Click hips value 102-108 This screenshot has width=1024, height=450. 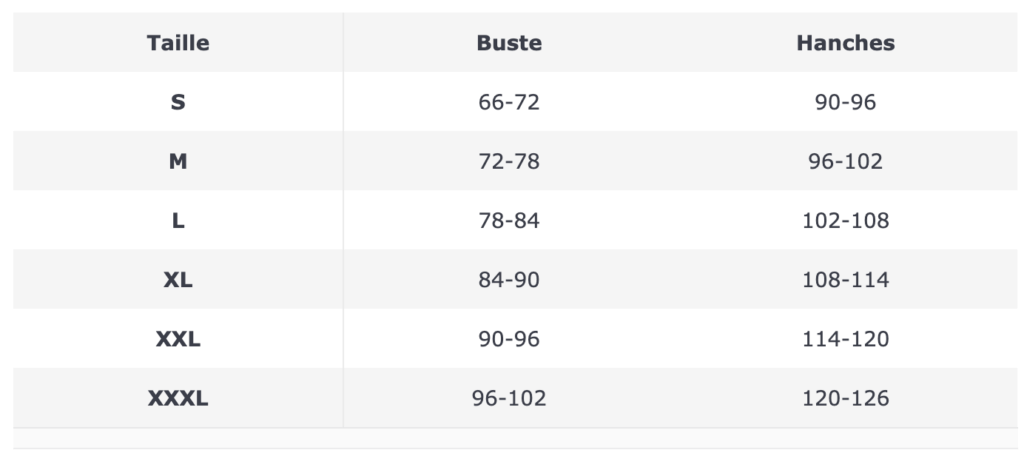click(x=845, y=221)
